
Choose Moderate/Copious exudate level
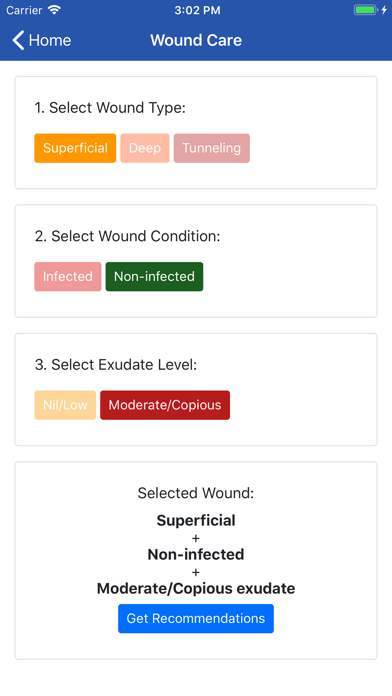[x=165, y=405]
